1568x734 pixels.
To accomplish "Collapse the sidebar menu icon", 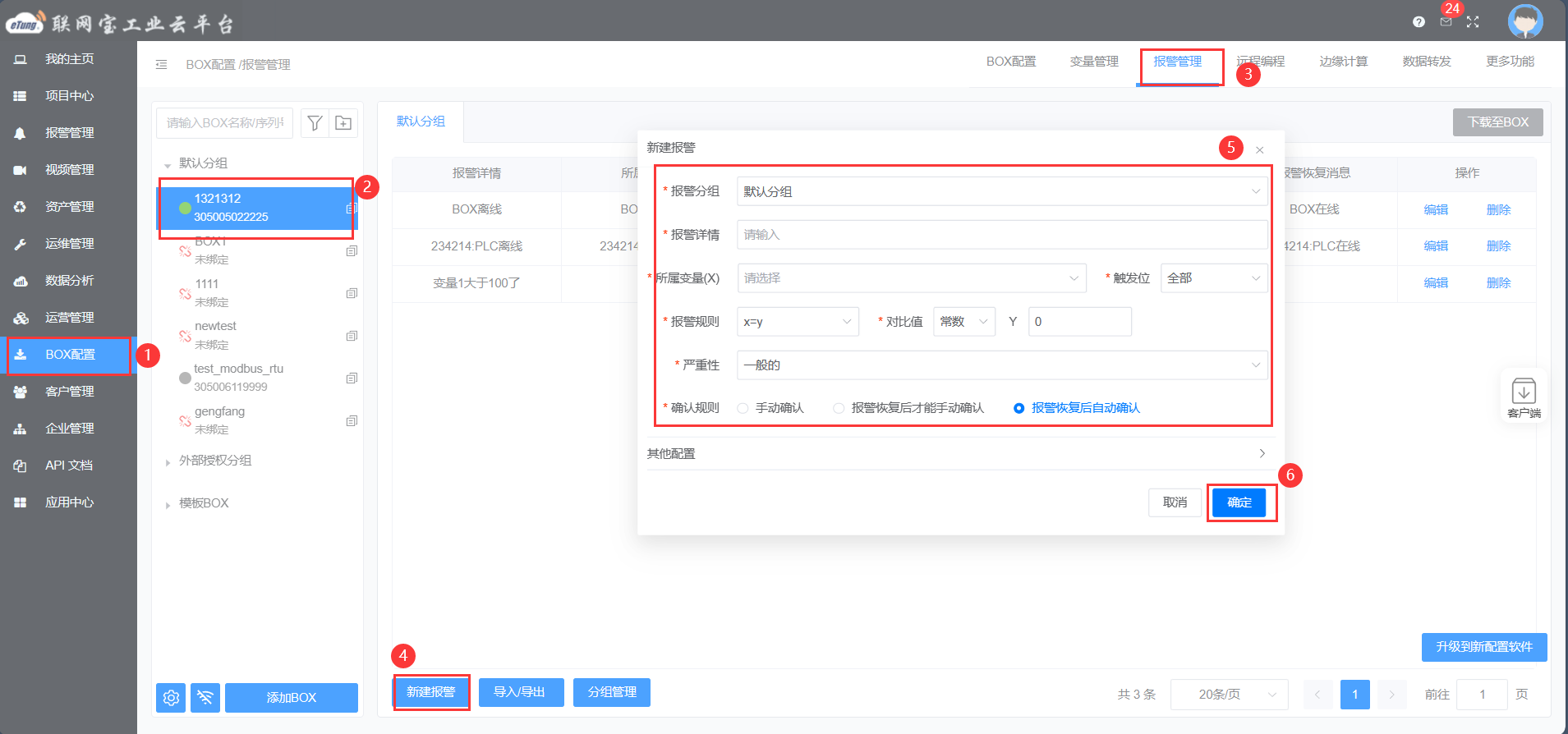I will click(162, 64).
